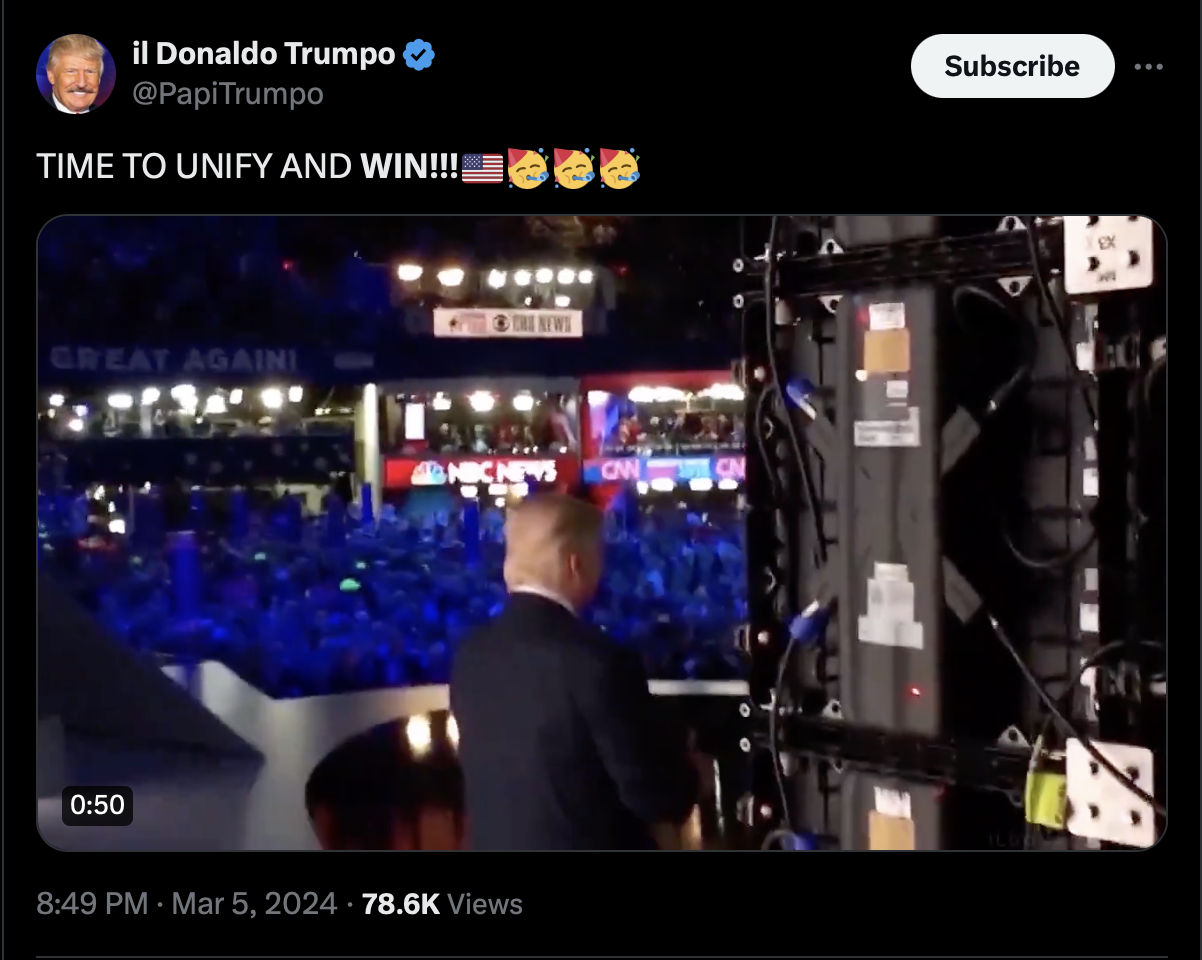Open il Donaldo Trumpo's profile avatar
The width and height of the screenshot is (1202, 960).
pos(76,74)
